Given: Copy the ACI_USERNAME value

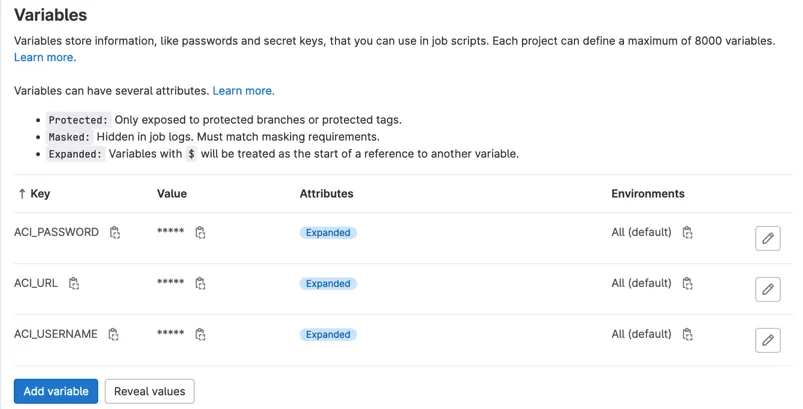Looking at the screenshot, I should click(200, 334).
